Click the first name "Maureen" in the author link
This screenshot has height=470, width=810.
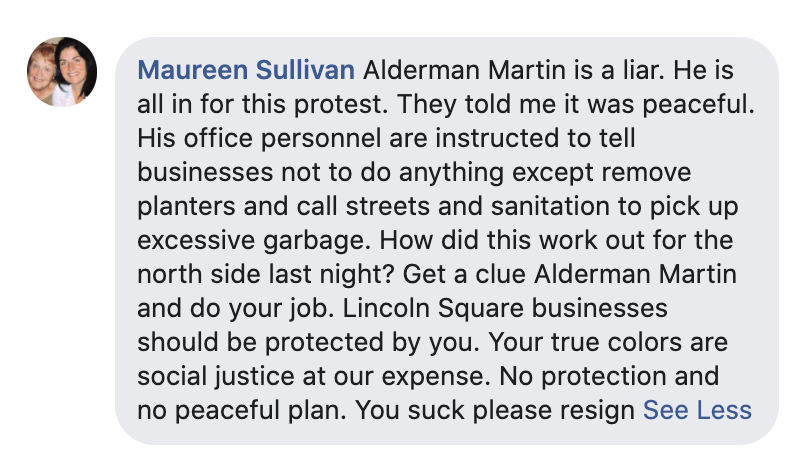[x=193, y=70]
